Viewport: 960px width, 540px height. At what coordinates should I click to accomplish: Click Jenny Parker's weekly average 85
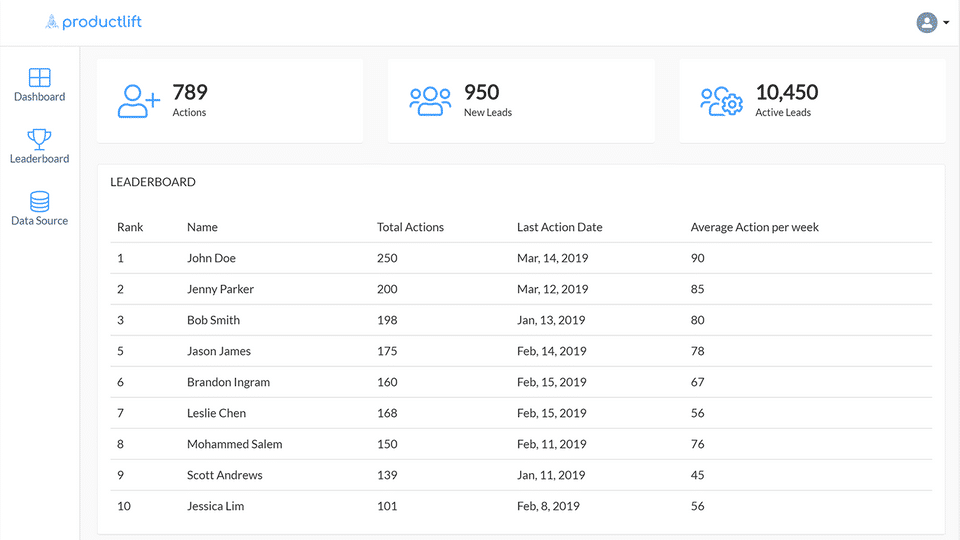point(697,289)
